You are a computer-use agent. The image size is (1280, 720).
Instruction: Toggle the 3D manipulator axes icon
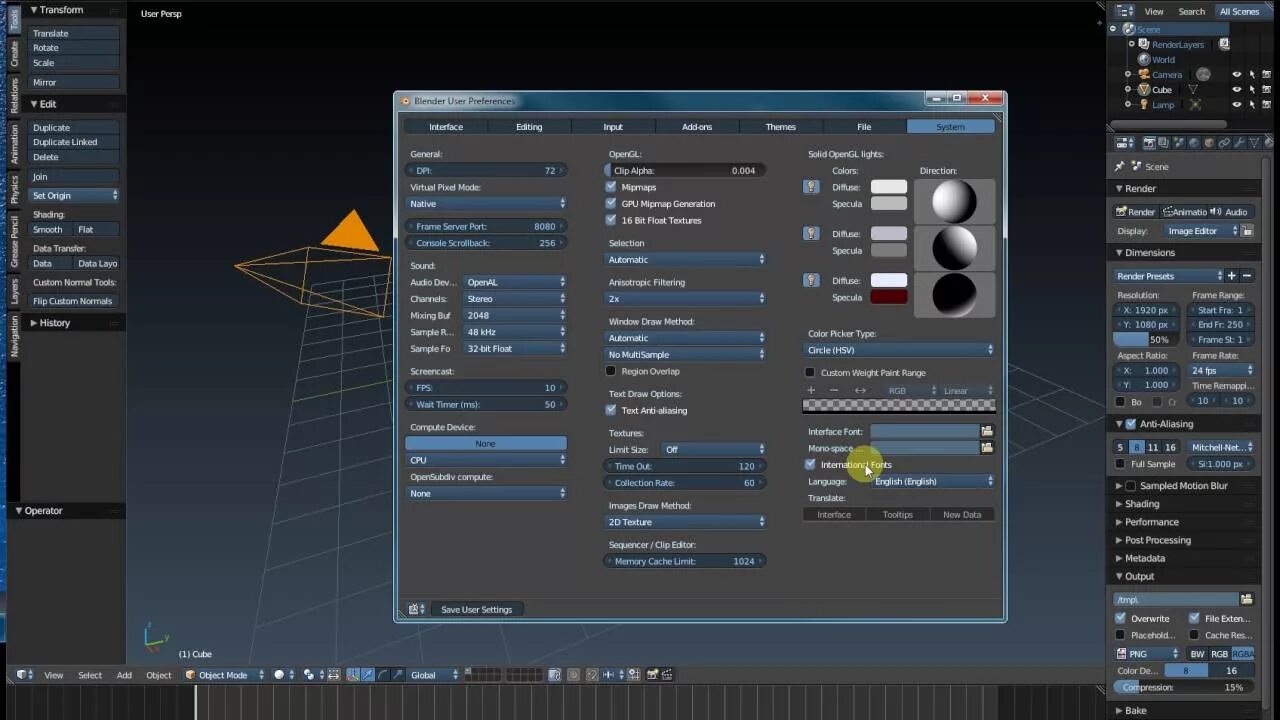[x=353, y=675]
